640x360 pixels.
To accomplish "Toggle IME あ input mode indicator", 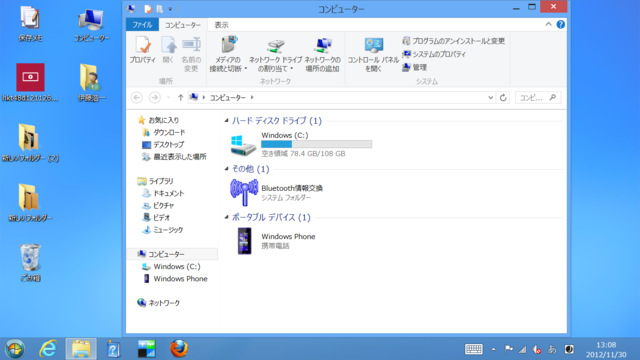I will [x=552, y=349].
